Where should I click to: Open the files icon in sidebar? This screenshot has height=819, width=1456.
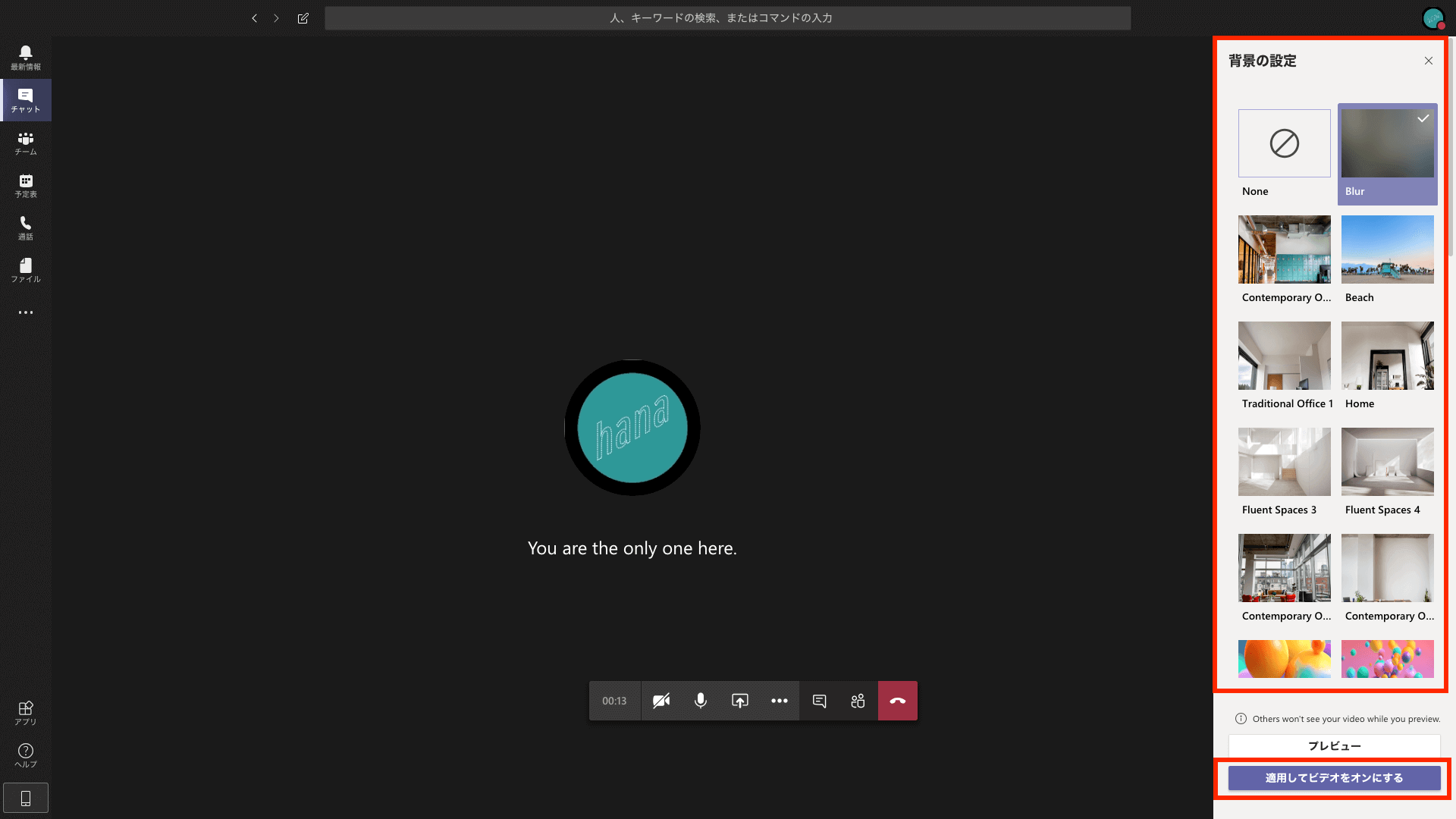[x=25, y=270]
